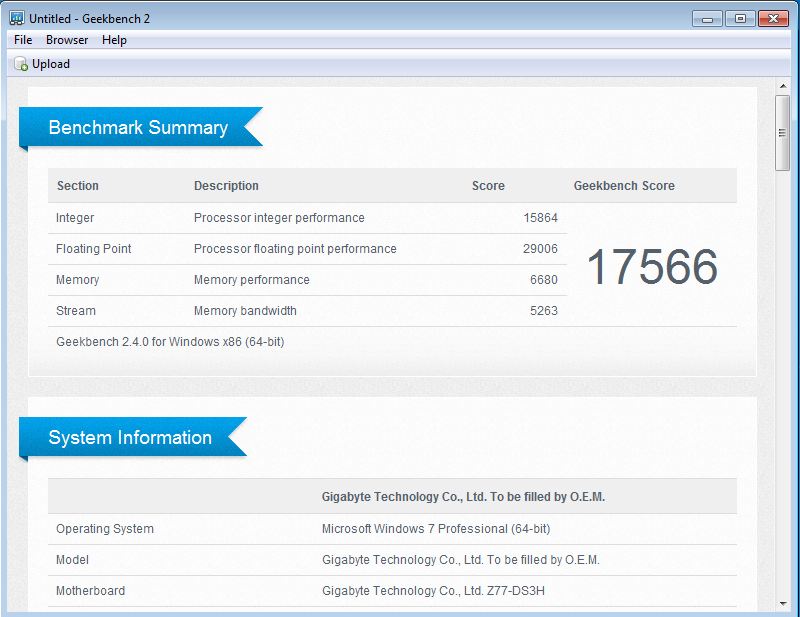The height and width of the screenshot is (617, 800).
Task: Click the Model row label
Action: pos(72,560)
